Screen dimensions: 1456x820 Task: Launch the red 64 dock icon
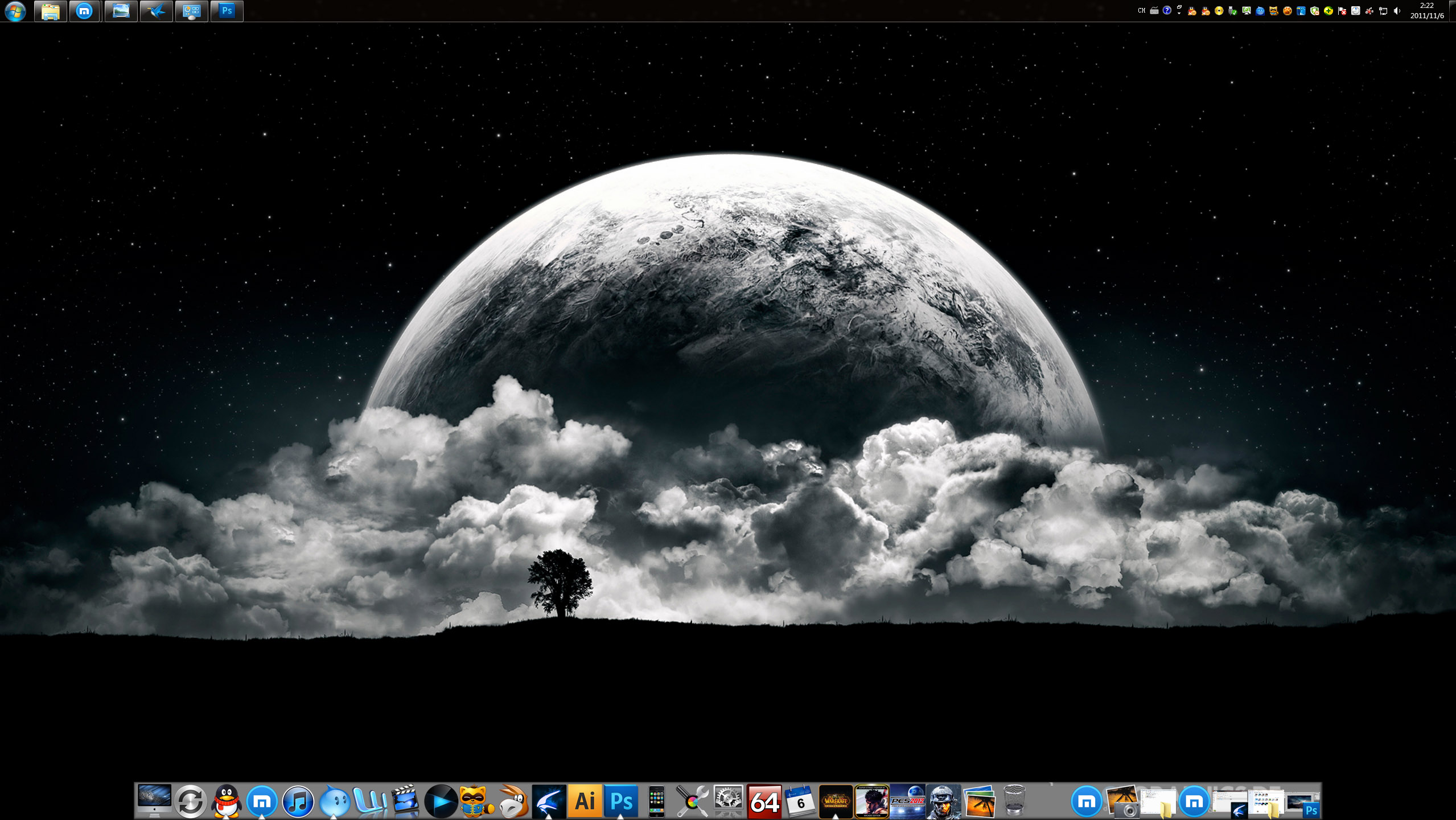tap(764, 801)
